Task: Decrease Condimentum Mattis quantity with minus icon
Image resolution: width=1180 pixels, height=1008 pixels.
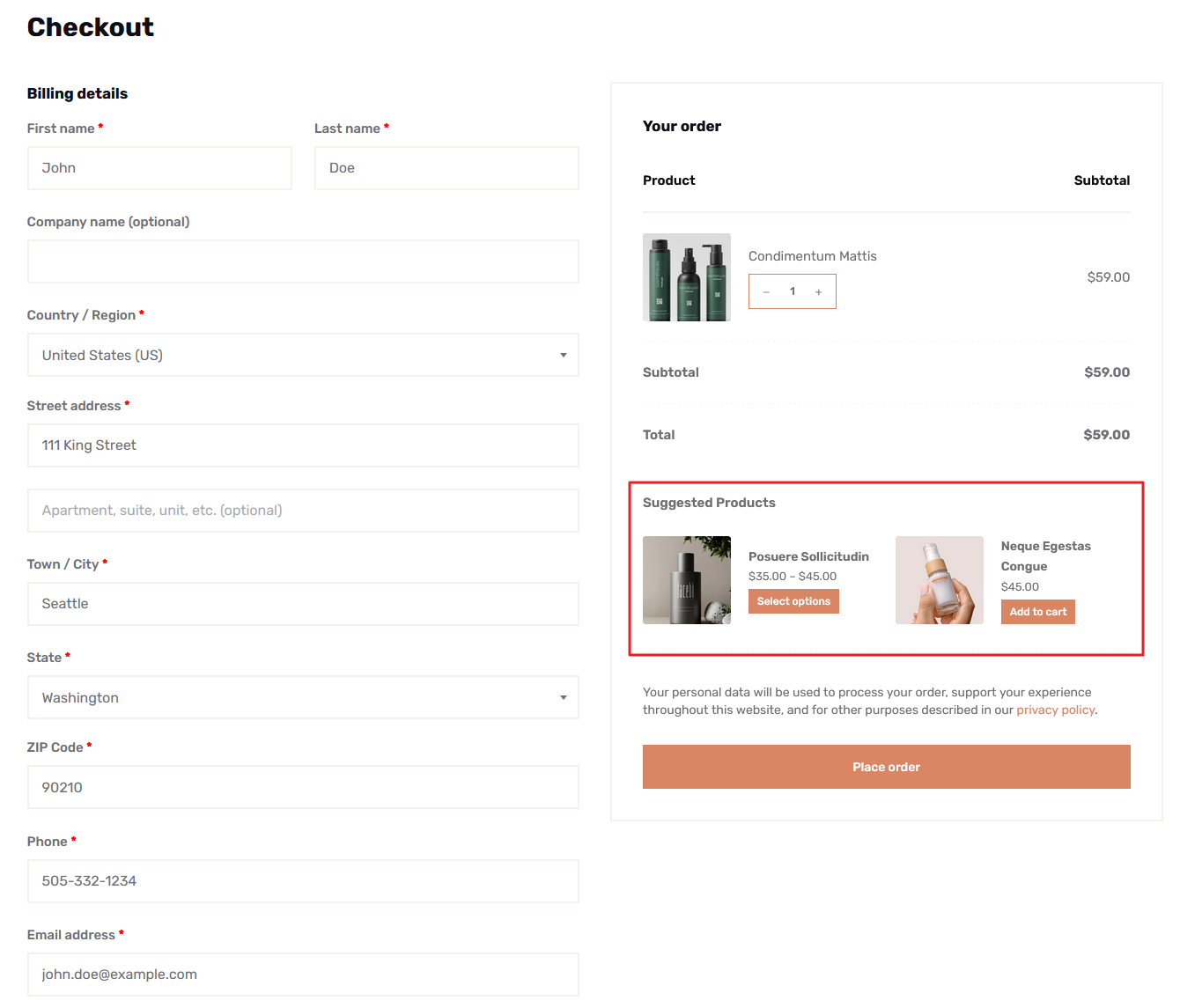Action: coord(765,291)
